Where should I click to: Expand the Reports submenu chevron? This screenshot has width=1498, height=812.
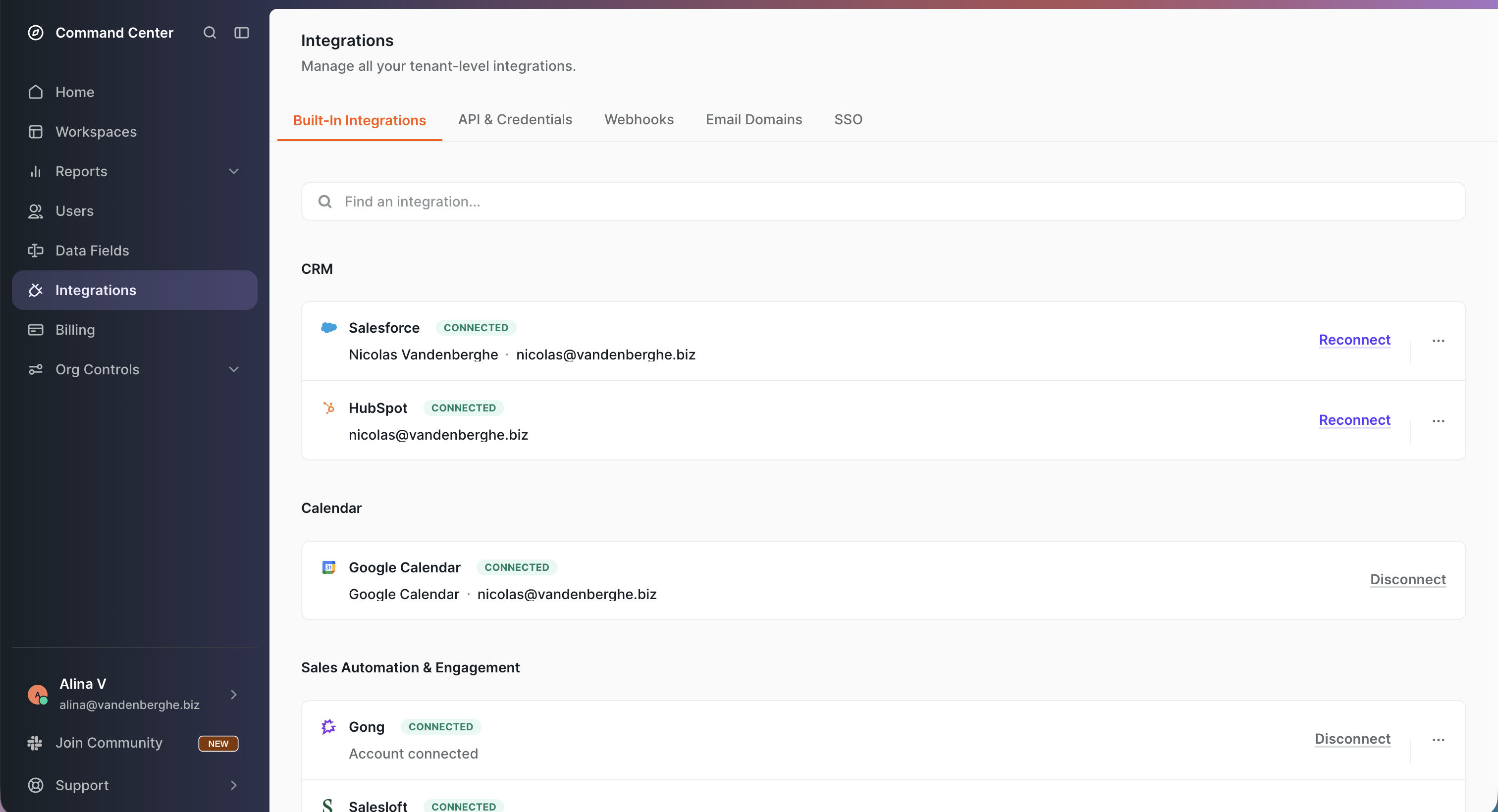(x=234, y=171)
